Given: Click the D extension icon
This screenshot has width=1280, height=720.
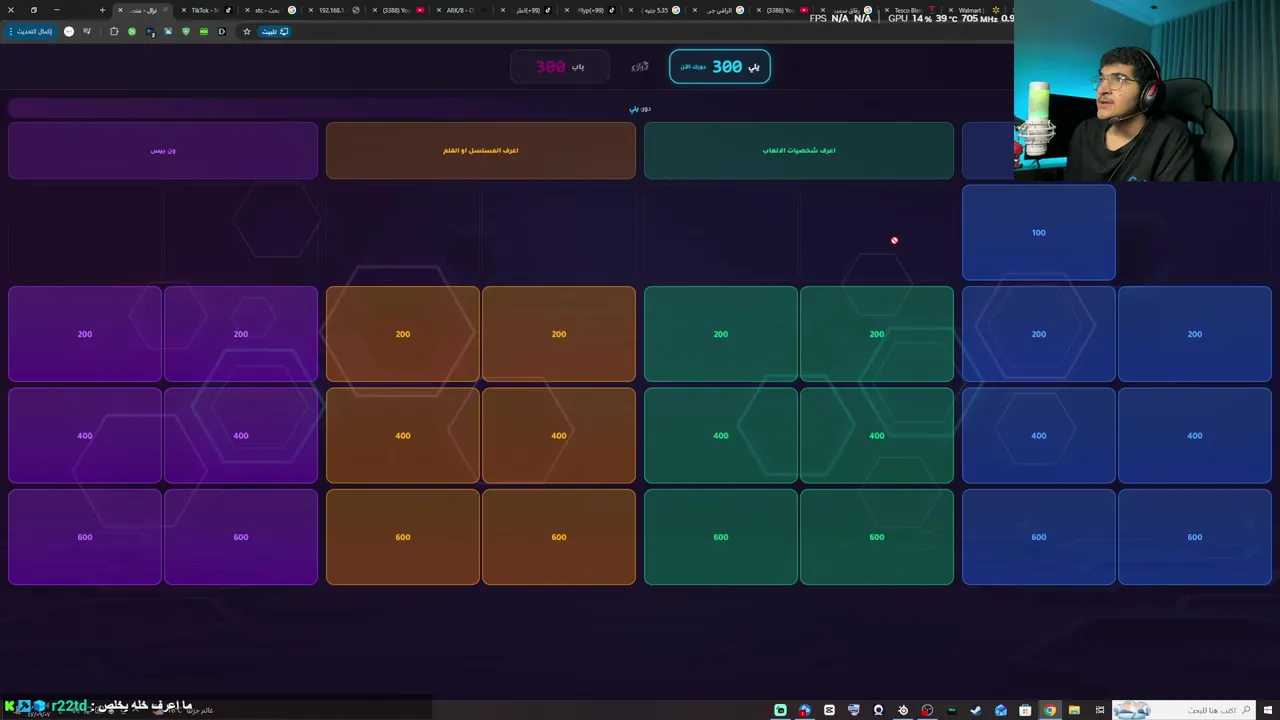Looking at the screenshot, I should (x=222, y=31).
